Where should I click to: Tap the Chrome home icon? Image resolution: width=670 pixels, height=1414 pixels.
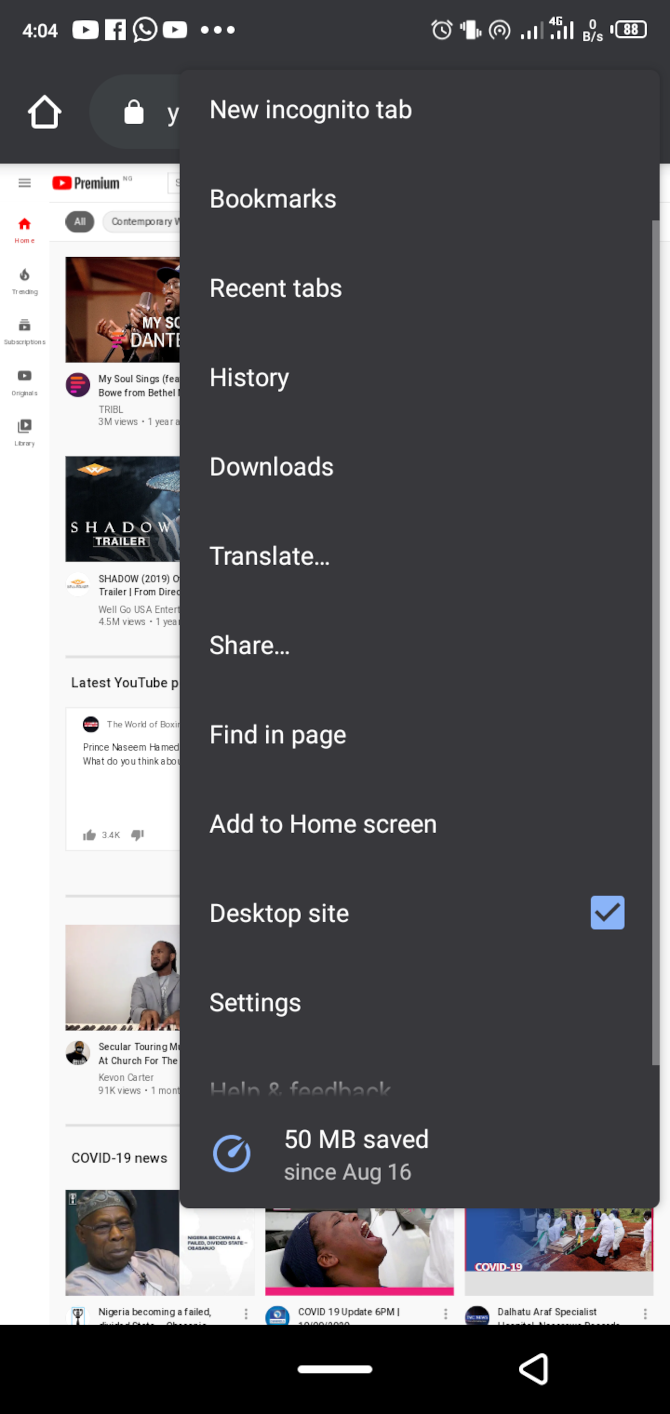click(x=45, y=112)
